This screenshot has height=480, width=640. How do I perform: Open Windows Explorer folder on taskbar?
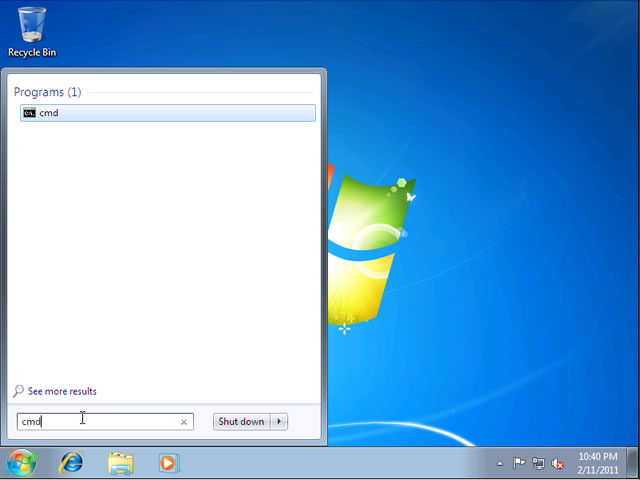point(121,463)
